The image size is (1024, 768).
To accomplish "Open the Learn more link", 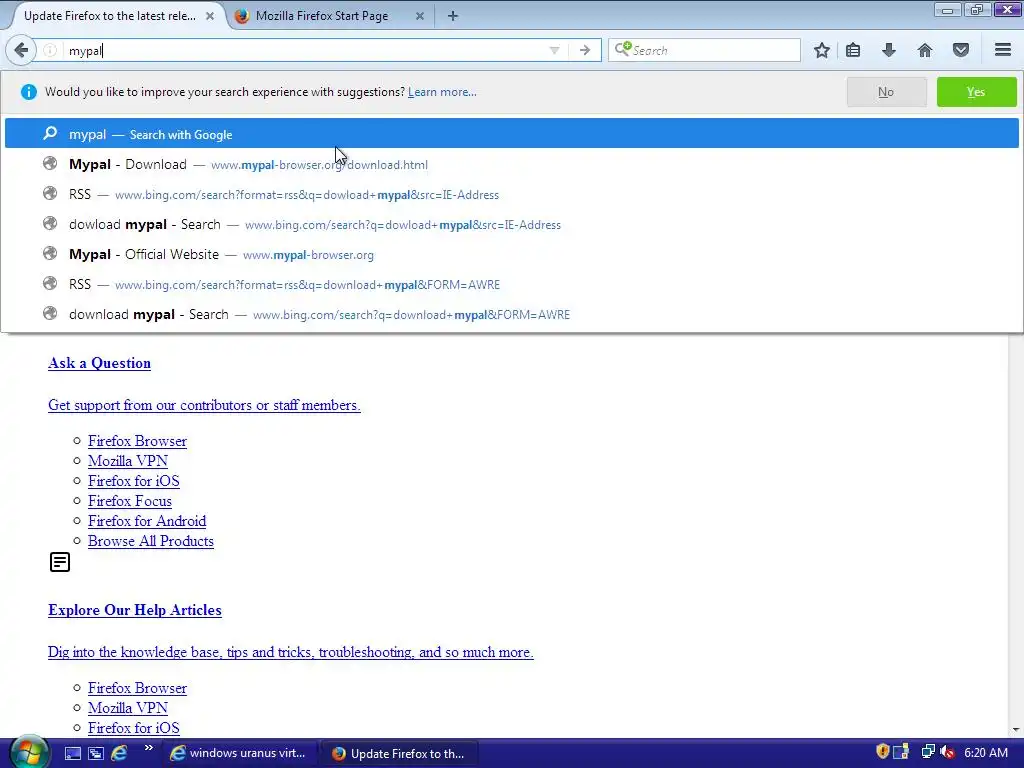I will tap(442, 92).
